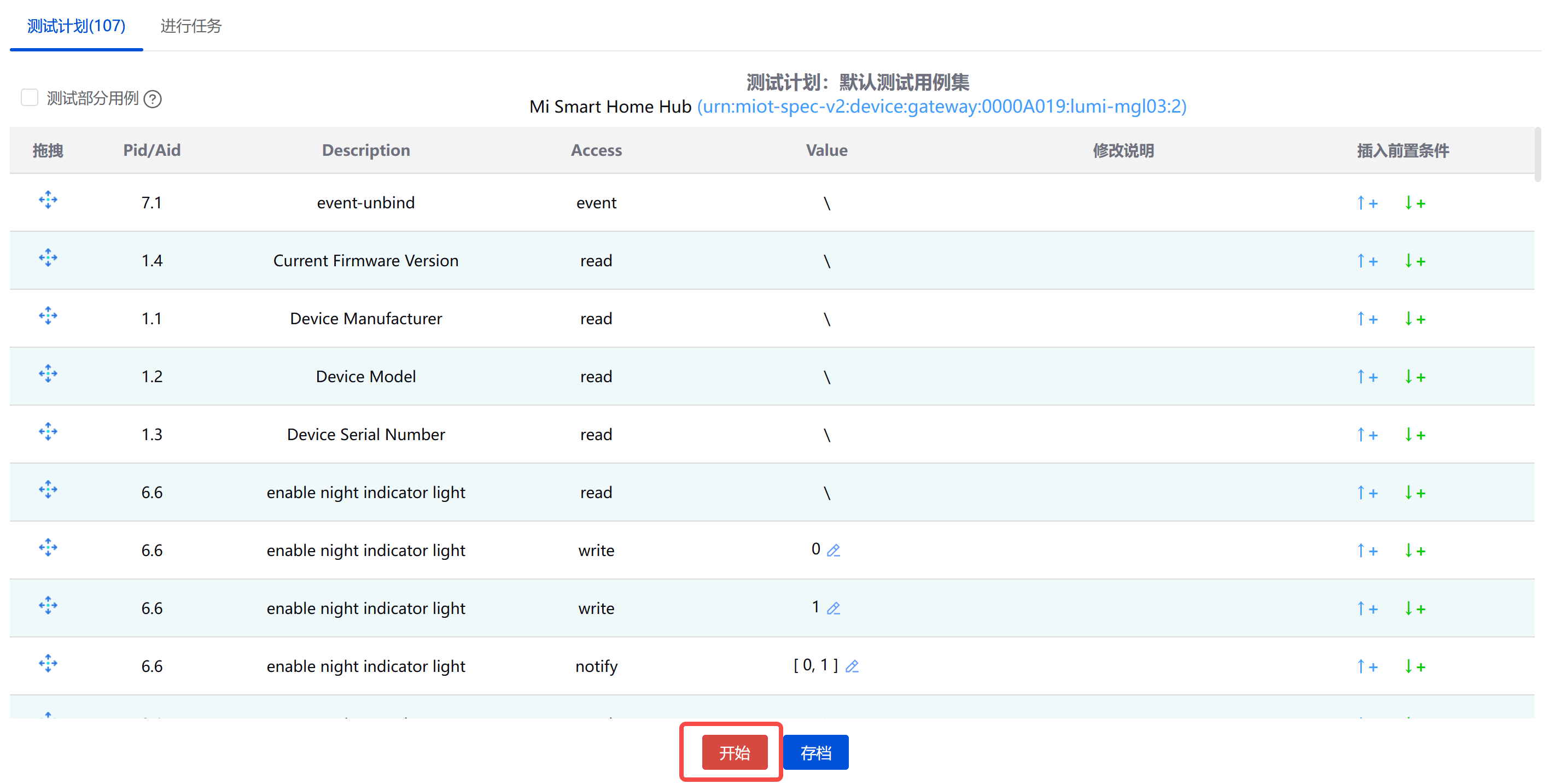Click the drag handle for event-unbind row
The height and width of the screenshot is (784, 1550).
click(x=48, y=200)
